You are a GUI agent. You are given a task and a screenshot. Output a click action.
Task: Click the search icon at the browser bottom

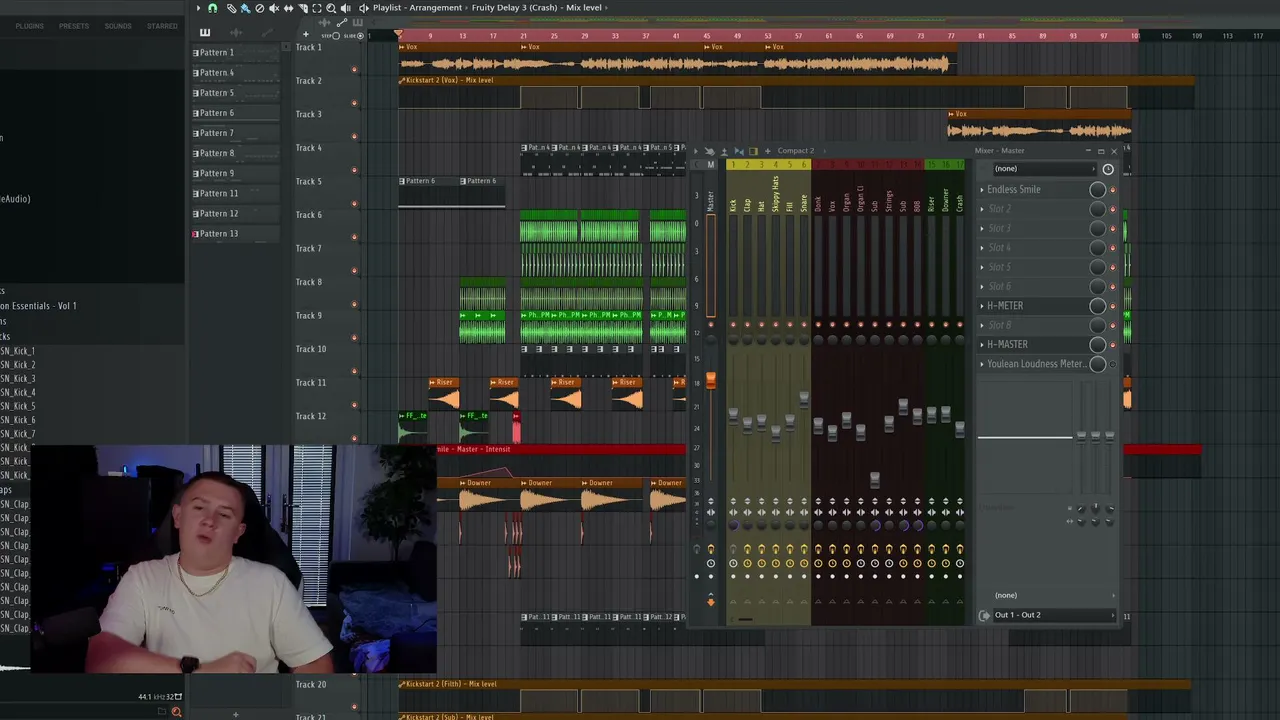pyautogui.click(x=176, y=711)
